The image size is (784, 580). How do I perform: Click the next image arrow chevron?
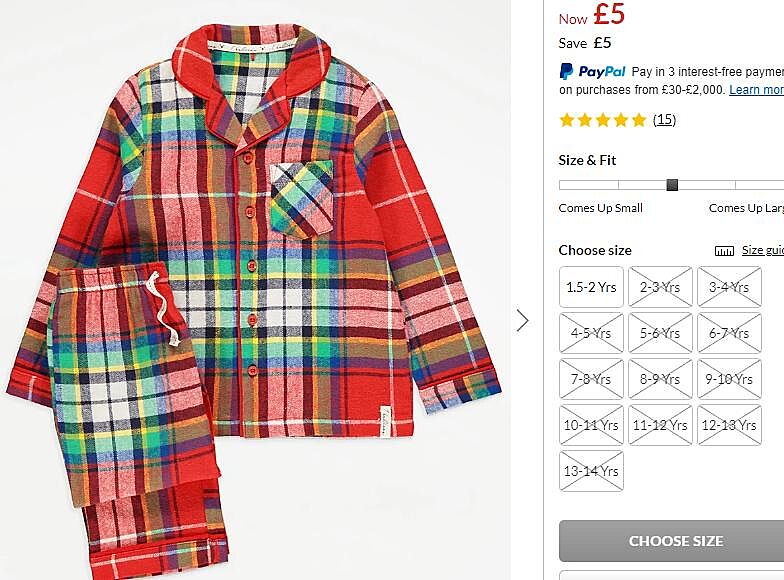(522, 320)
